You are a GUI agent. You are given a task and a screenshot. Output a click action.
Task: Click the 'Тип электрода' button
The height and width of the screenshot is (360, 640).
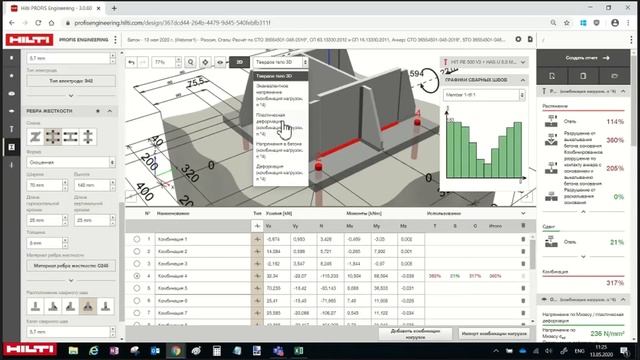tap(71, 81)
